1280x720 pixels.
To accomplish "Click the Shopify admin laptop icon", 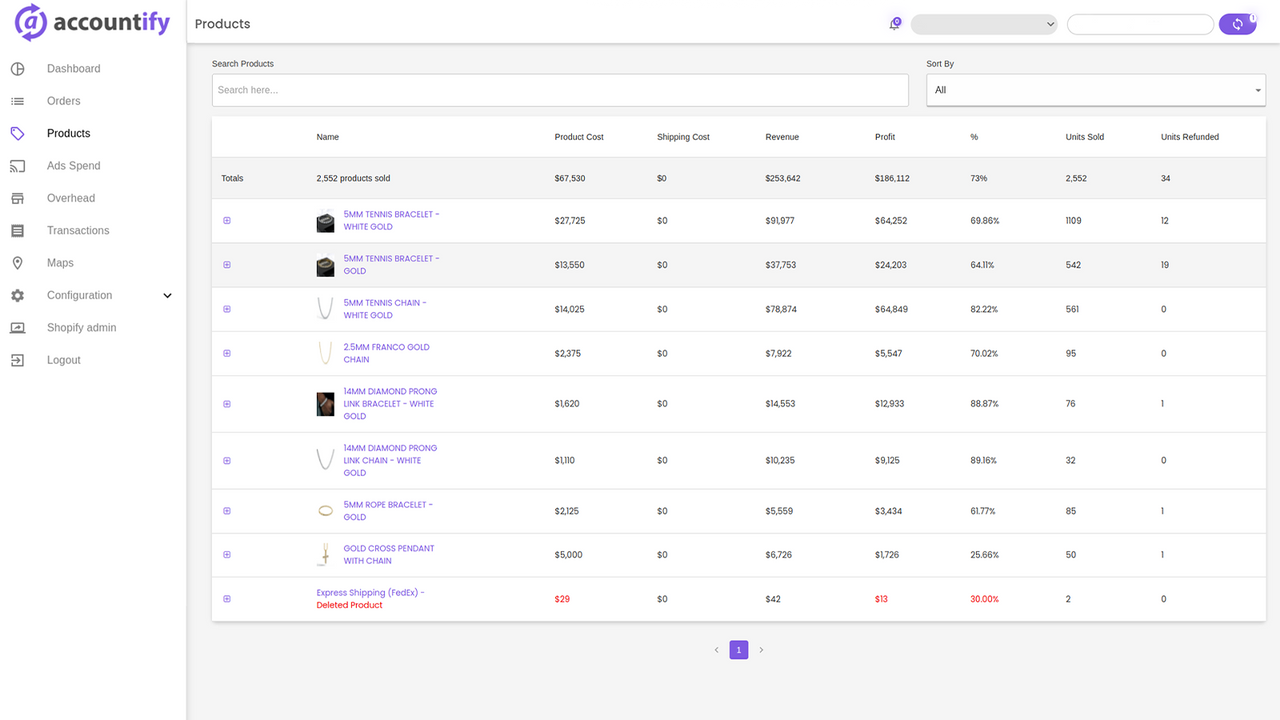I will pos(17,328).
